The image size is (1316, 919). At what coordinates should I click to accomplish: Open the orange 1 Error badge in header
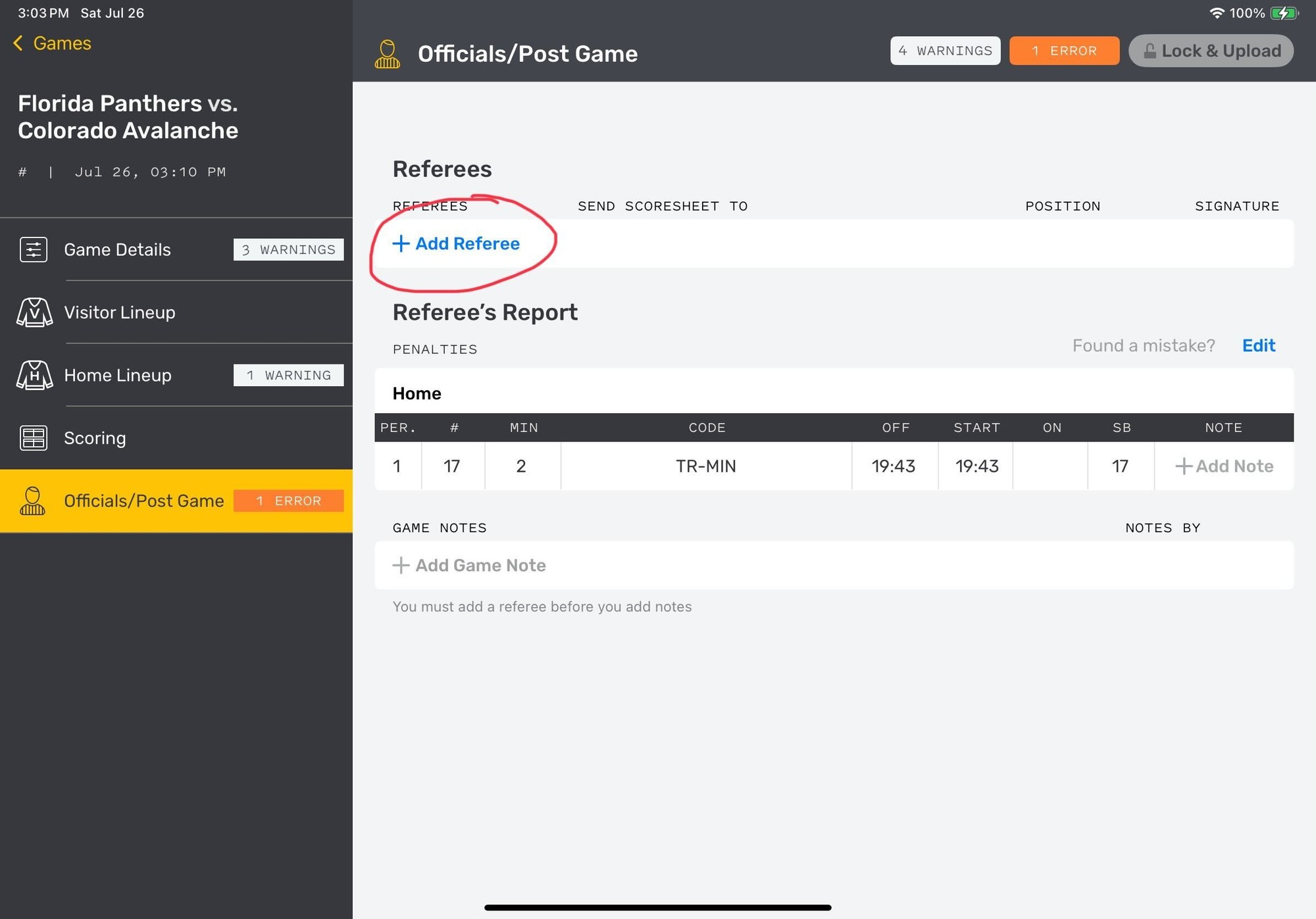point(1064,51)
